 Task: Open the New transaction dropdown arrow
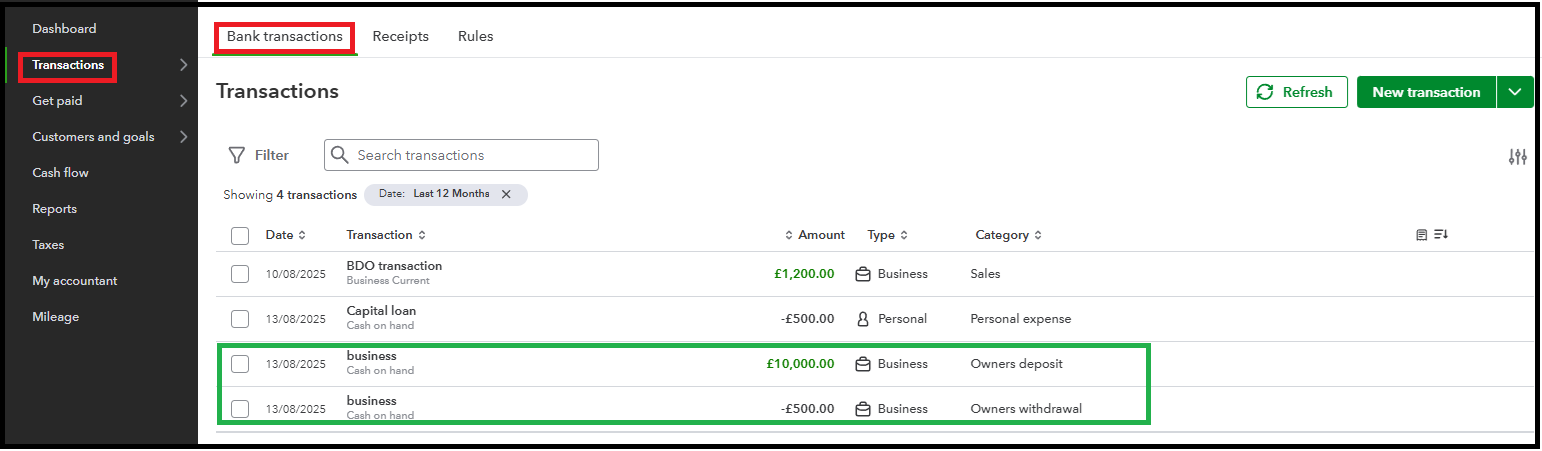1515,92
